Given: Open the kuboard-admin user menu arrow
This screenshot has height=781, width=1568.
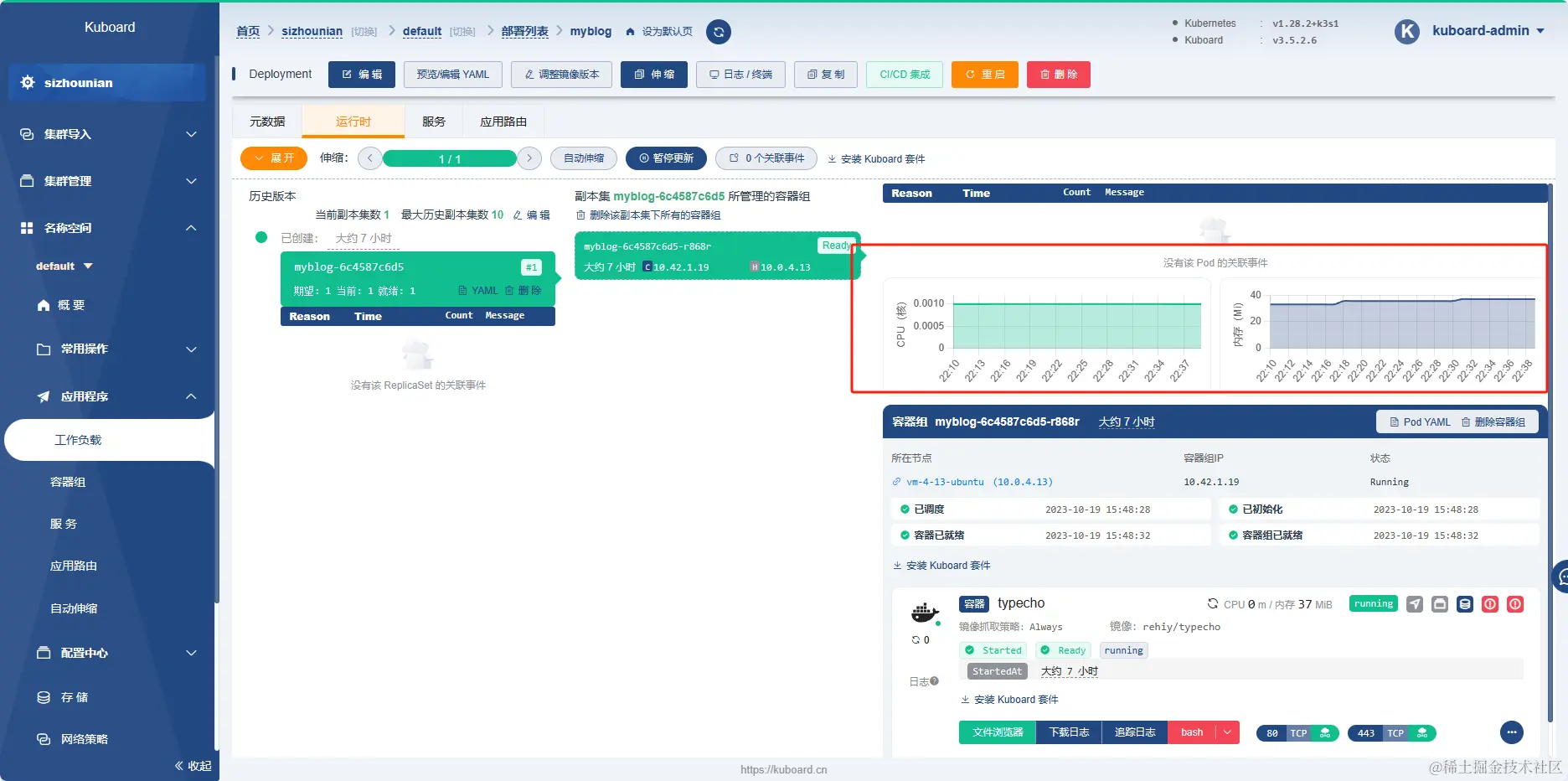Looking at the screenshot, I should (1540, 31).
